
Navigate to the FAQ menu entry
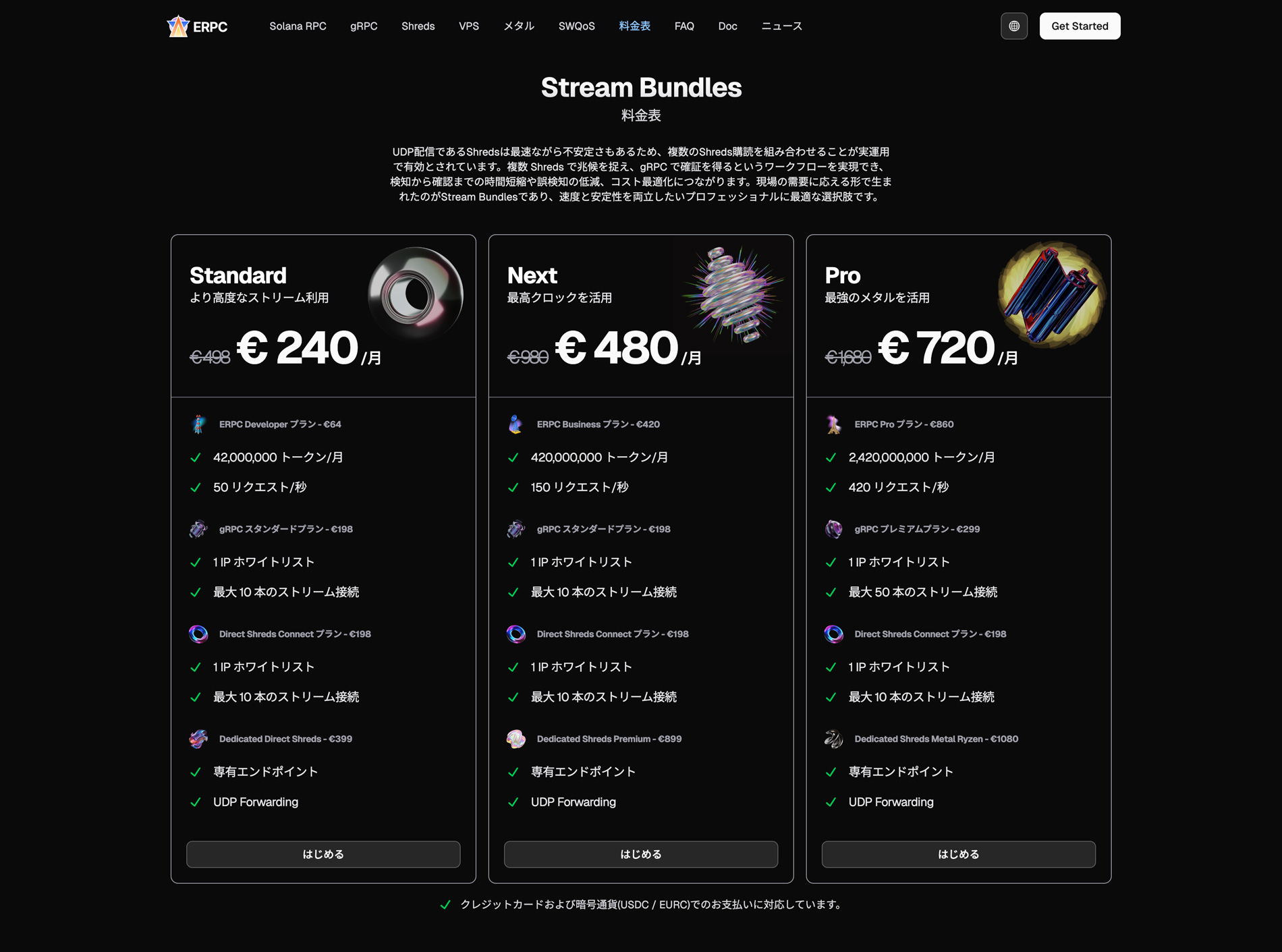[684, 26]
